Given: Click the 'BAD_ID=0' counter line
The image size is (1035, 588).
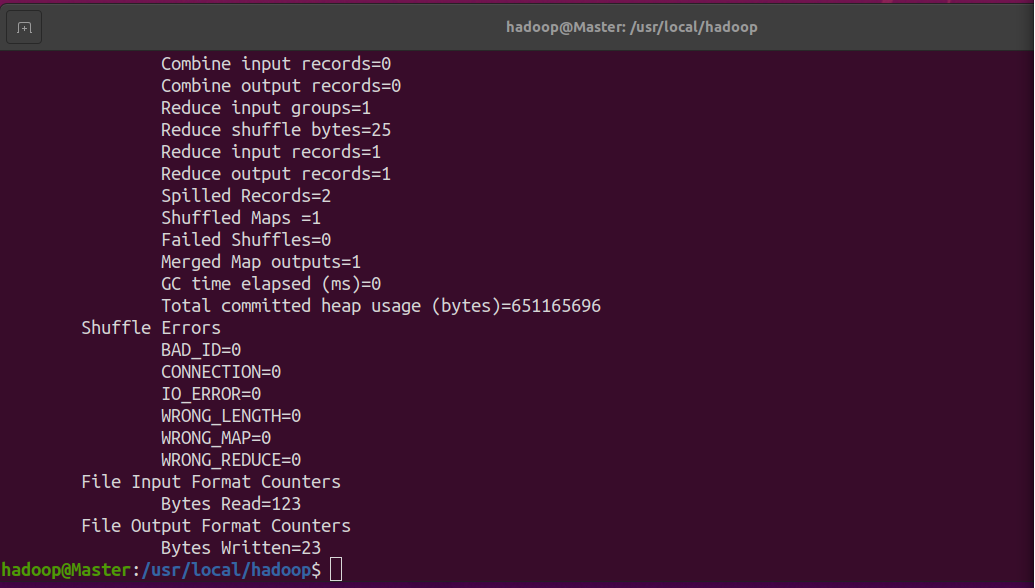Looking at the screenshot, I should pyautogui.click(x=201, y=350).
